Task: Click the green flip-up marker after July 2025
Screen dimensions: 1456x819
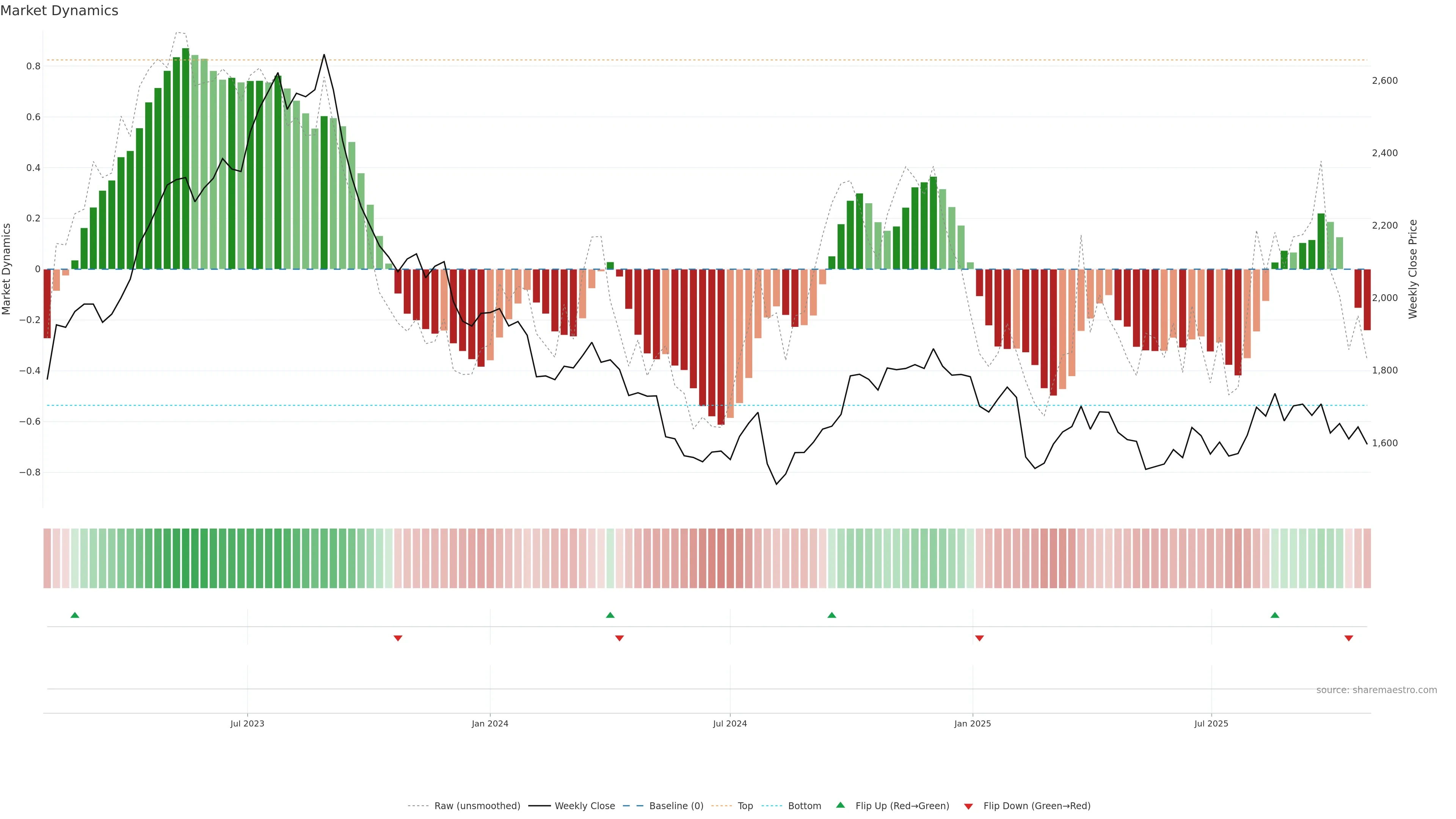Action: click(1274, 615)
